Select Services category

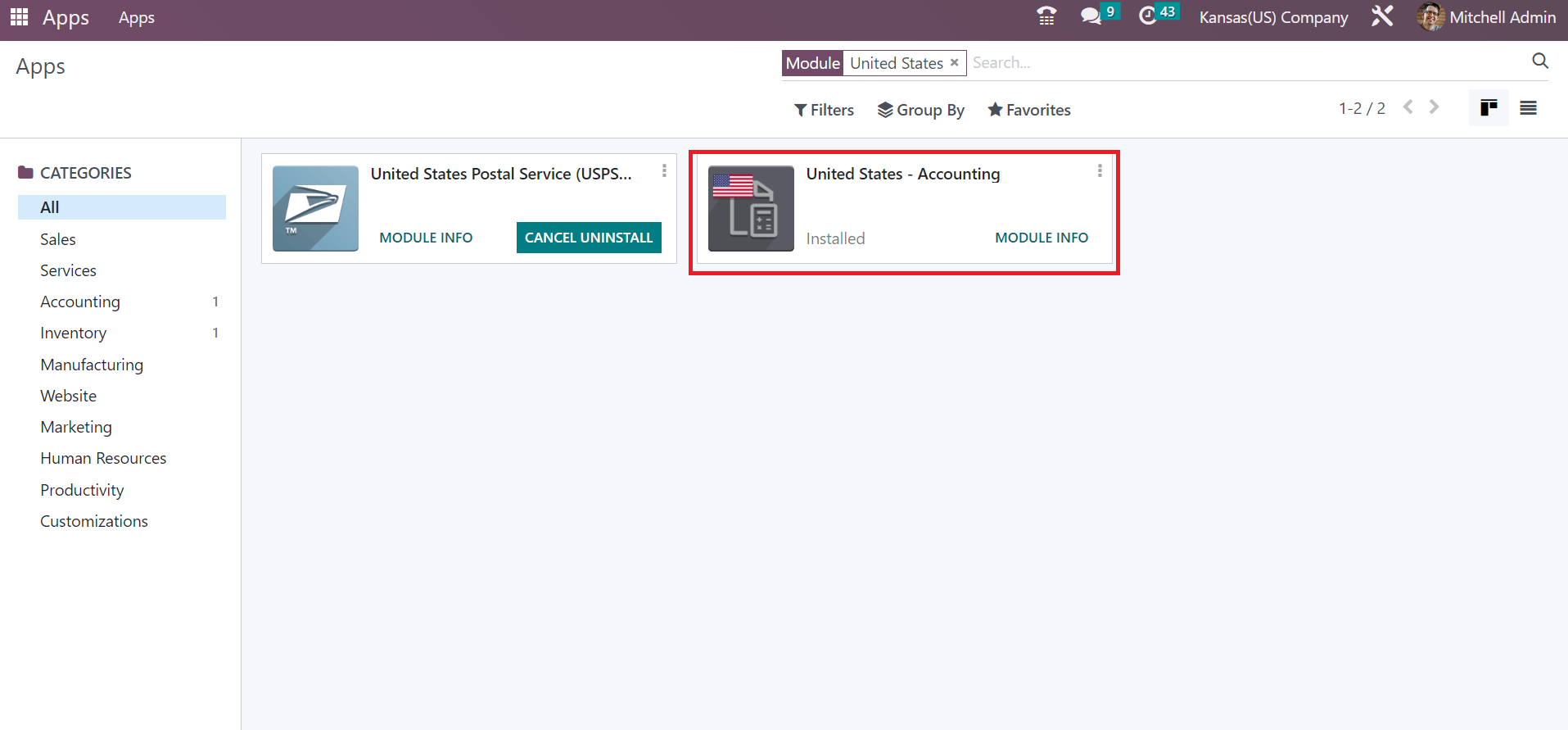122,270
